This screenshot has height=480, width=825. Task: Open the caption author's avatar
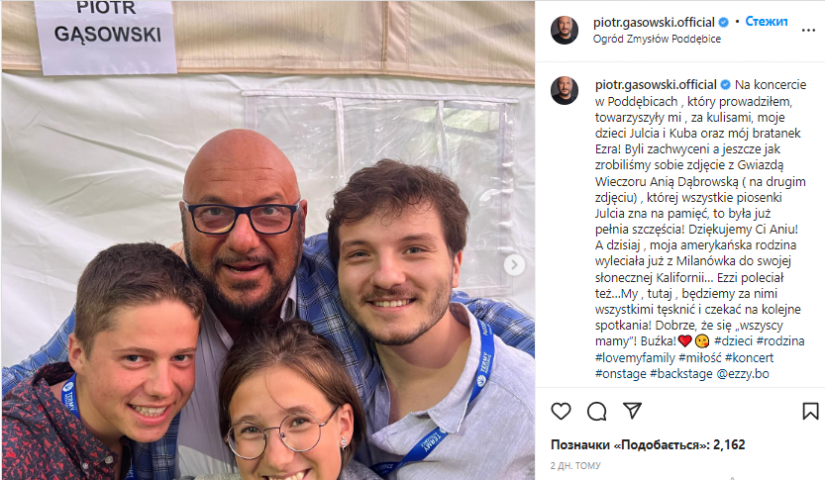tap(565, 90)
